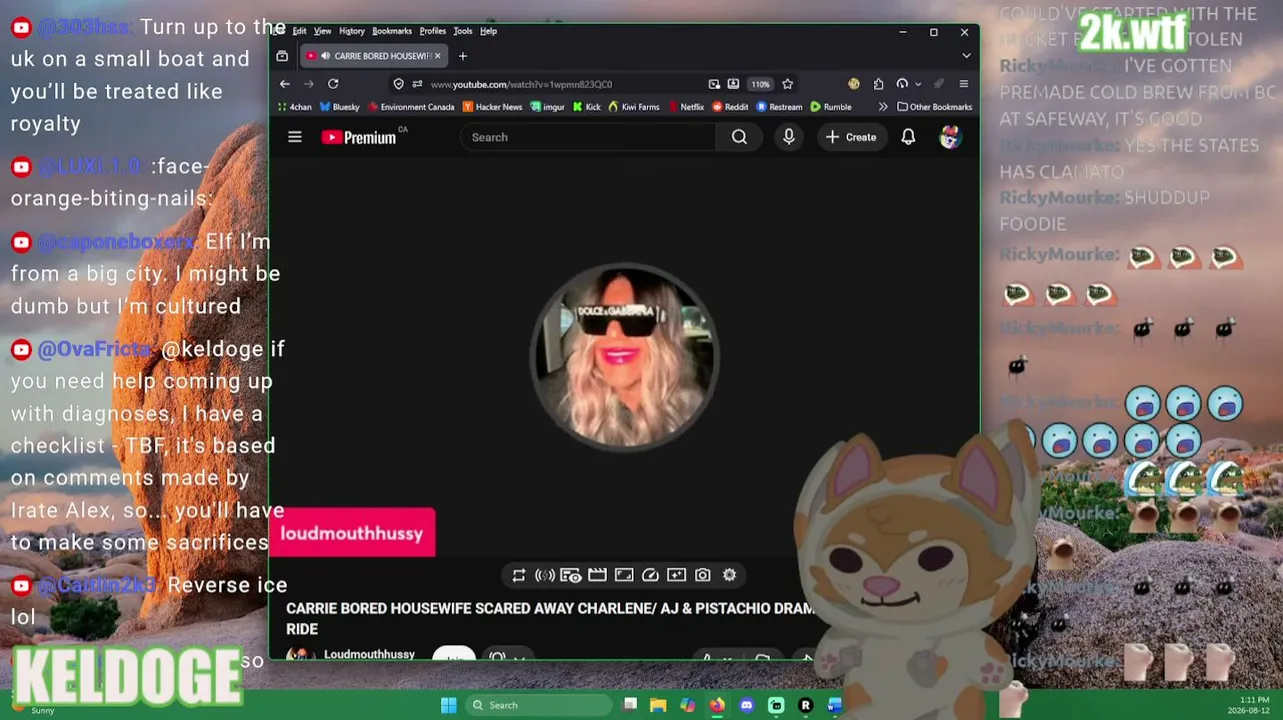Open the Netflix bookmark
The image size is (1283, 720).
tap(686, 107)
